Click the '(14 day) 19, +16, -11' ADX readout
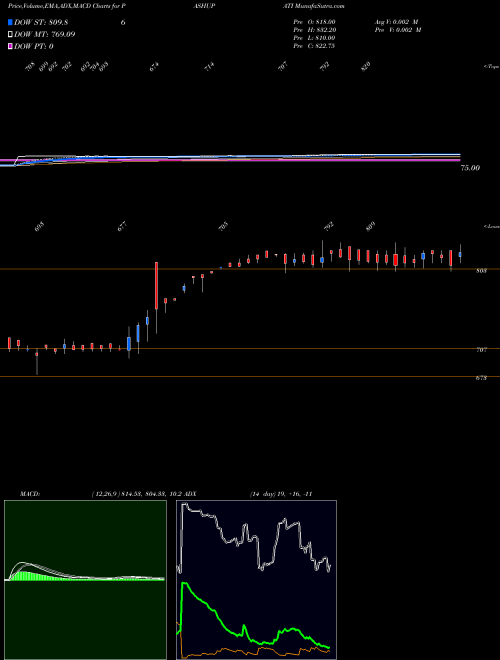 point(281,494)
